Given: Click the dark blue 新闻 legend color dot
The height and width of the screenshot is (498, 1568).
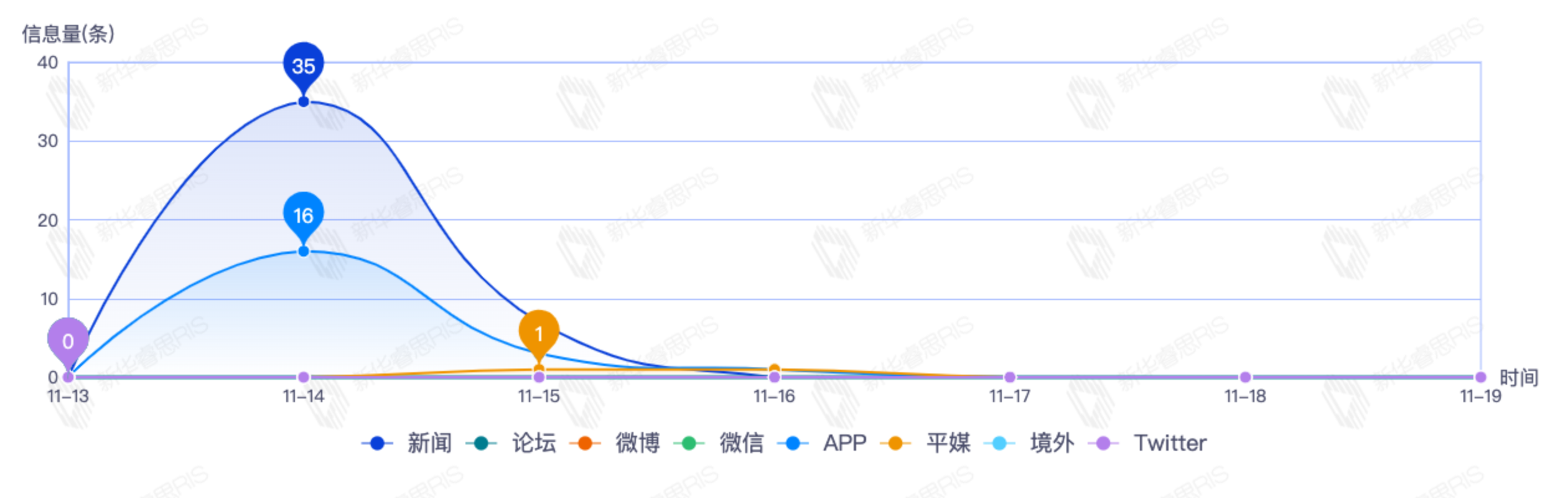Looking at the screenshot, I should click(x=377, y=443).
